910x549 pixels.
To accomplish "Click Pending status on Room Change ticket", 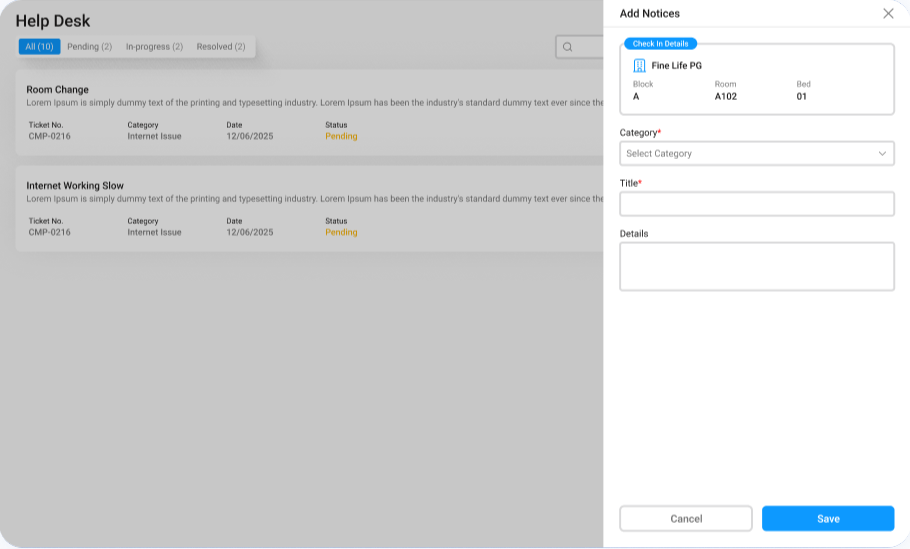I will (341, 136).
